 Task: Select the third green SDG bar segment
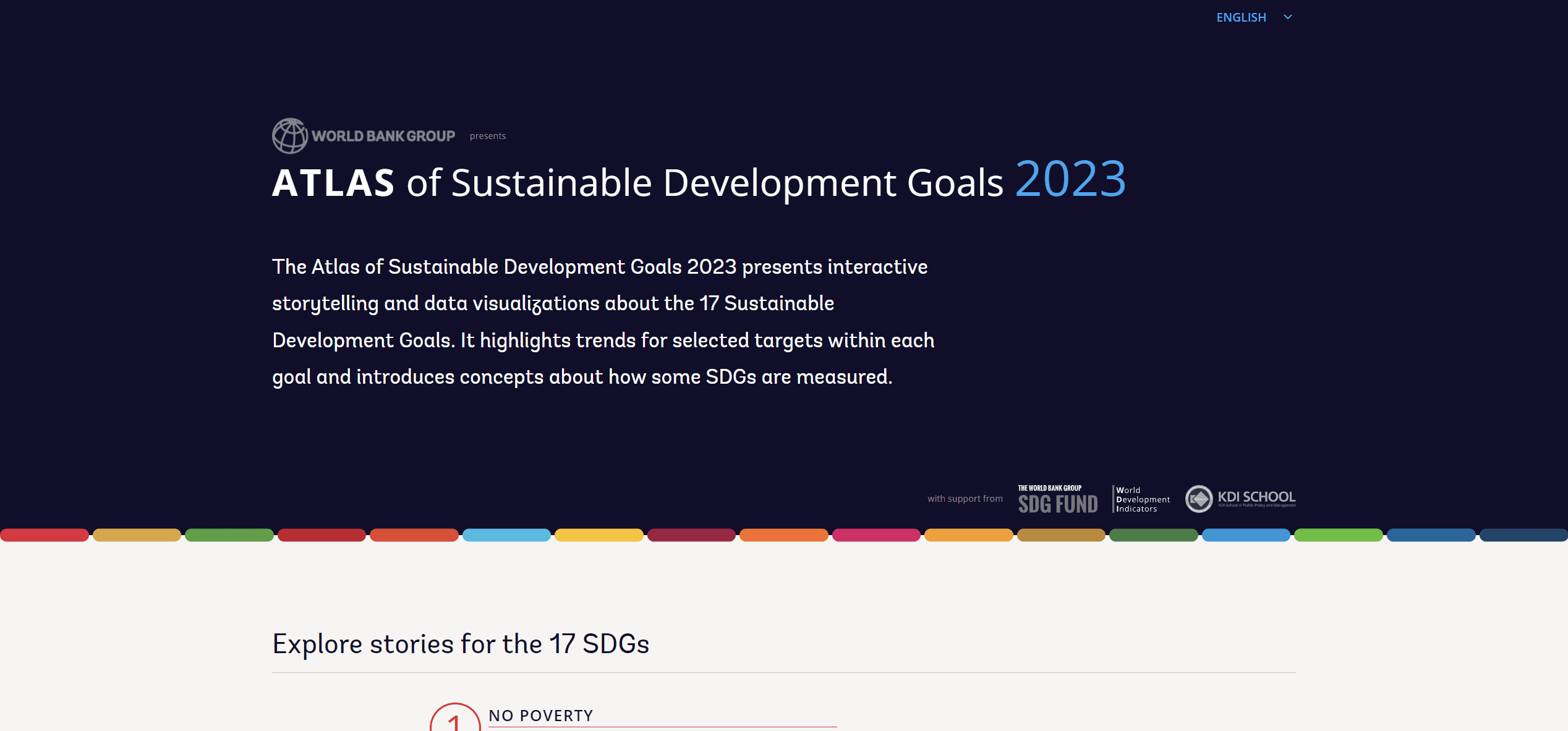pos(229,535)
